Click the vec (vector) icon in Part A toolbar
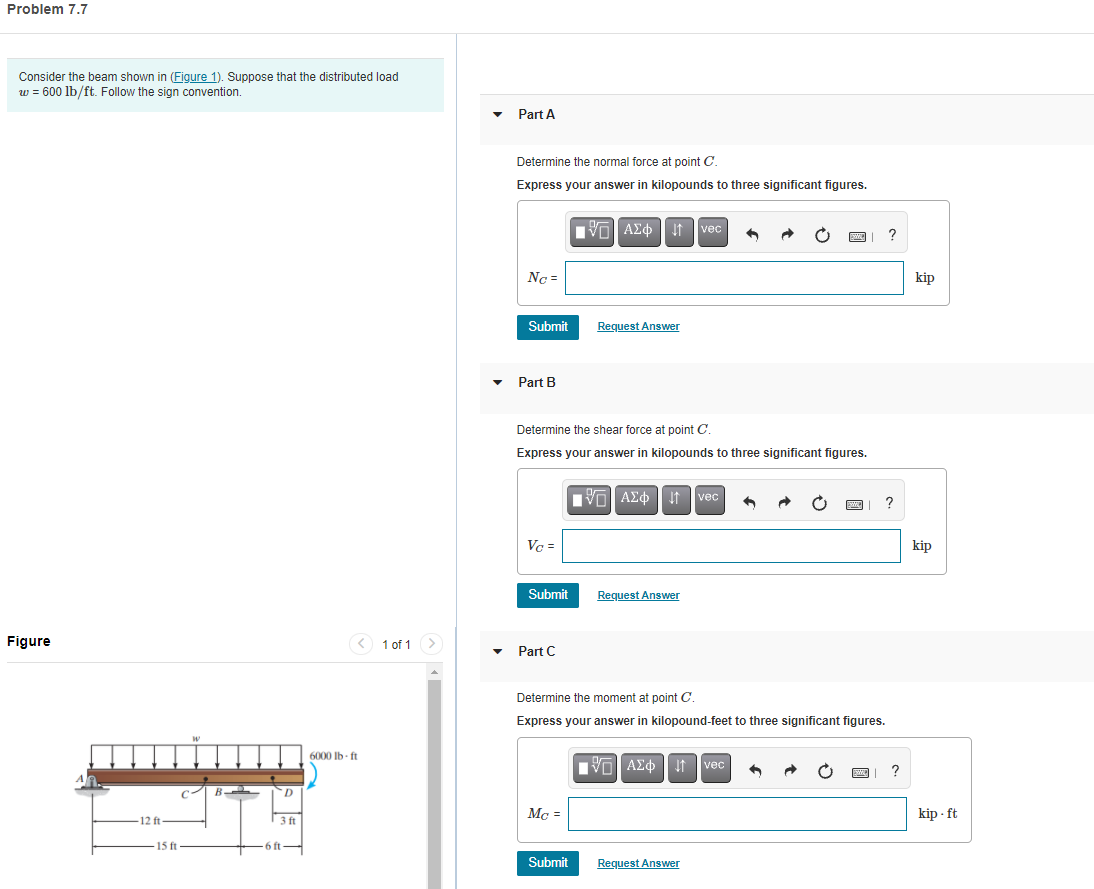Screen dimensions: 1094x889 (x=711, y=230)
